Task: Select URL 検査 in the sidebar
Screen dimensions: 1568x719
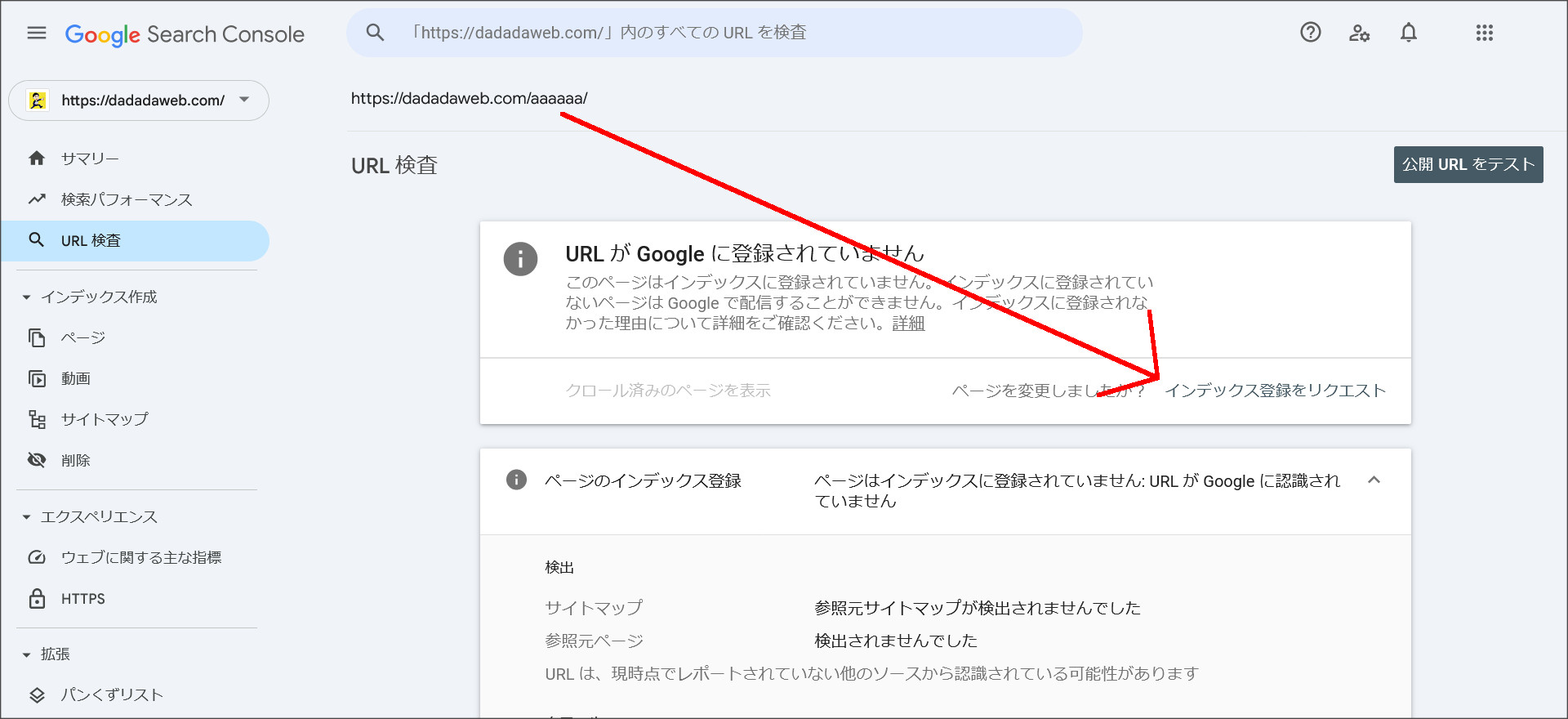Action: coord(135,240)
